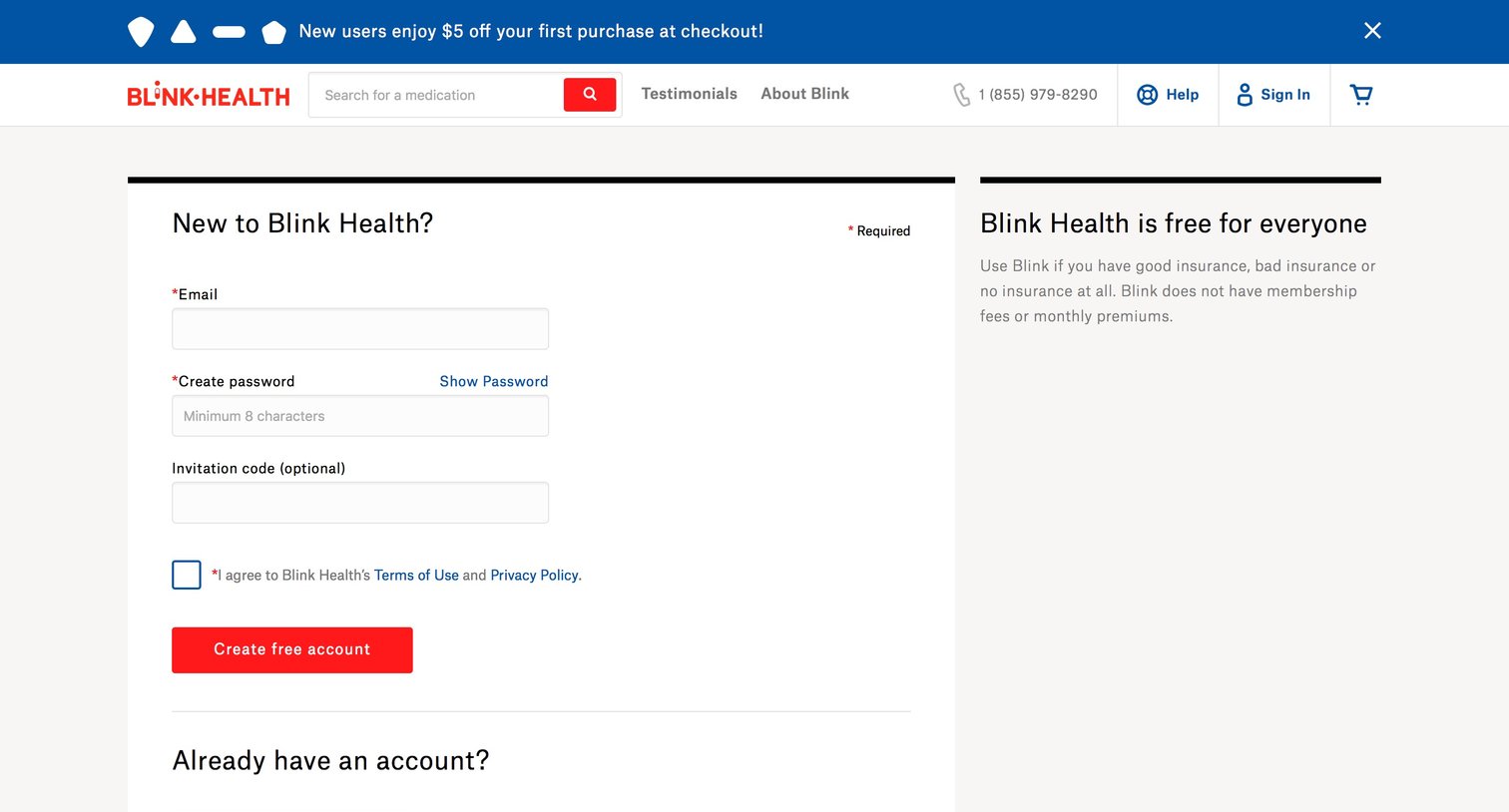Open the Testimonials page
Image resolution: width=1509 pixels, height=812 pixels.
pyautogui.click(x=689, y=94)
